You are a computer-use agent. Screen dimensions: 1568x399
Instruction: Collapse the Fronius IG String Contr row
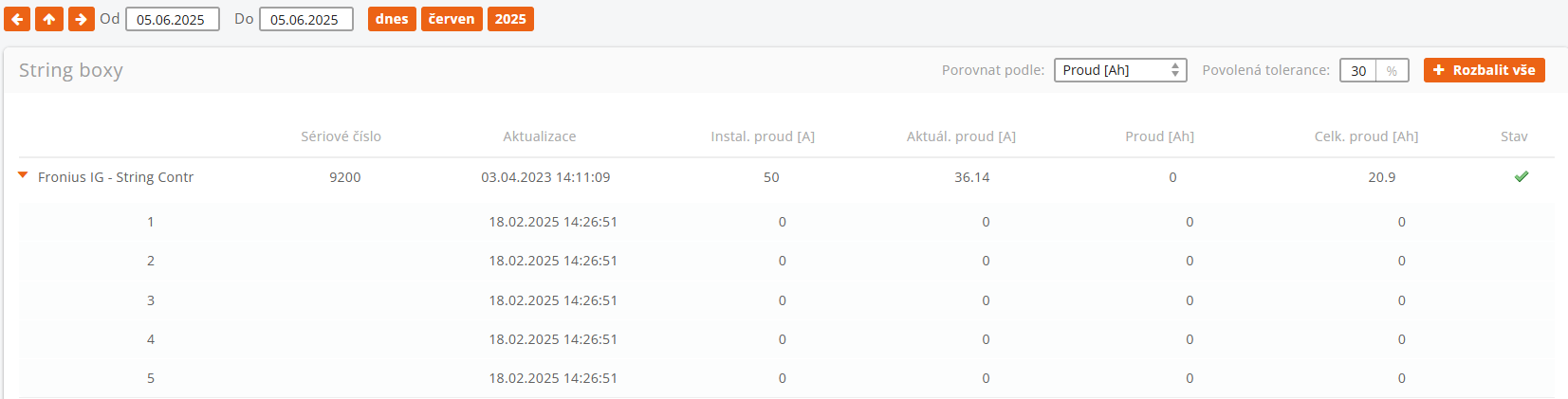point(23,175)
